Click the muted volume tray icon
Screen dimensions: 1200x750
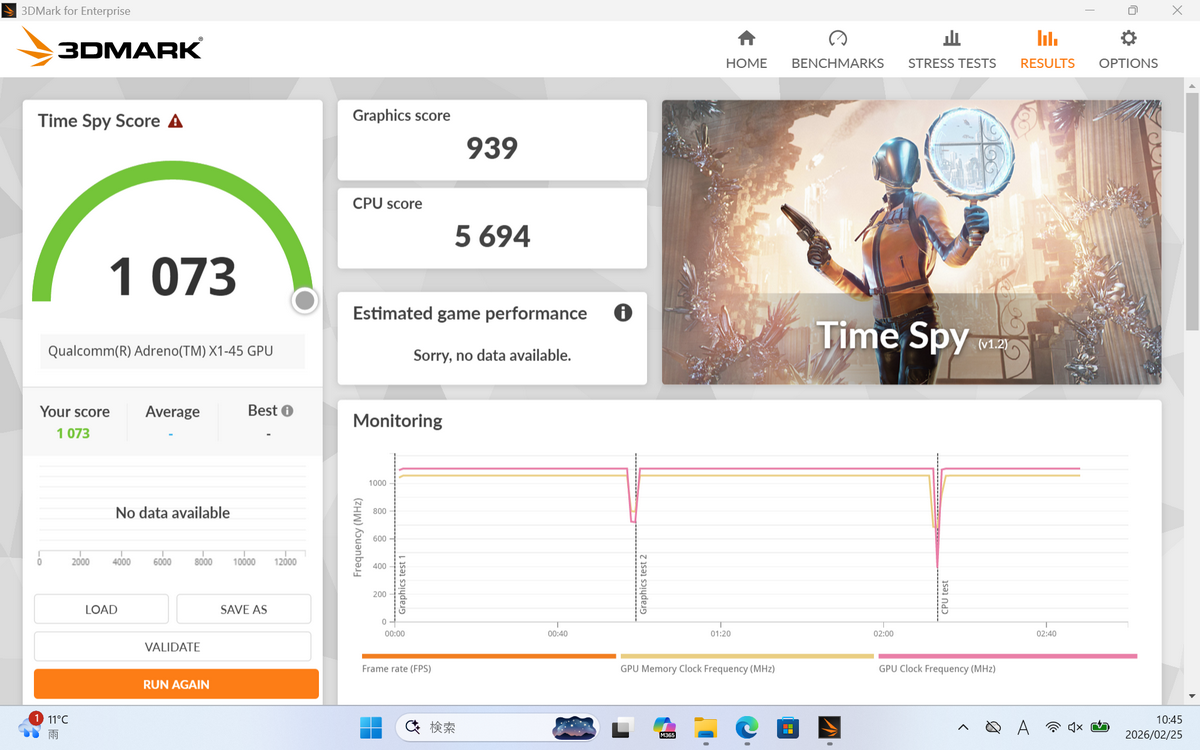tap(1076, 727)
